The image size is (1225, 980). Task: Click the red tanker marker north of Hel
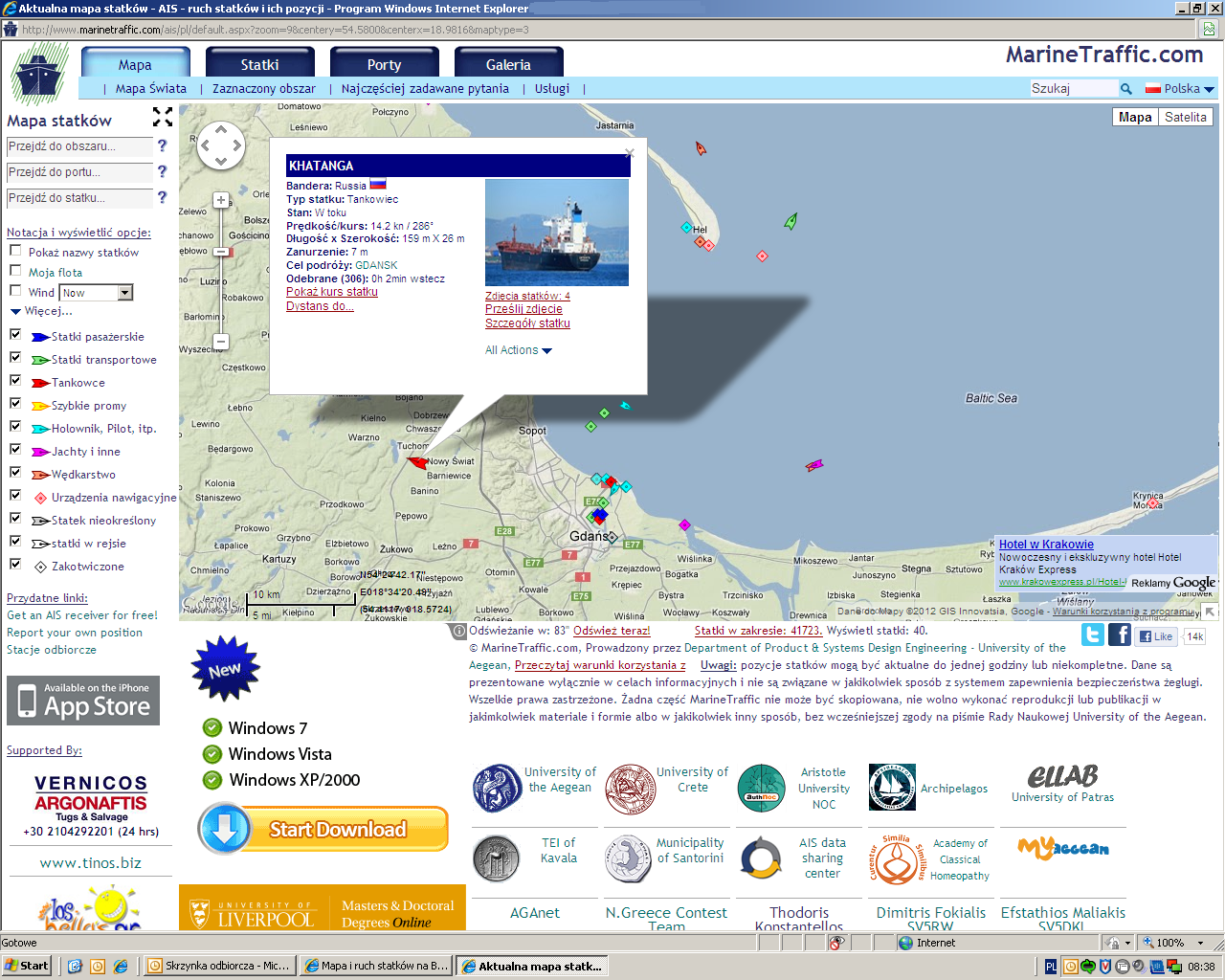tap(701, 148)
